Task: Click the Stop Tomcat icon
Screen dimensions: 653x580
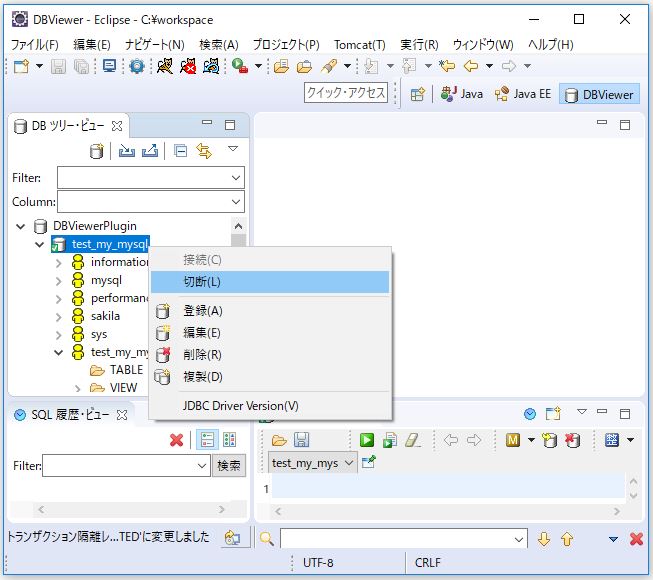Action: pyautogui.click(x=188, y=66)
